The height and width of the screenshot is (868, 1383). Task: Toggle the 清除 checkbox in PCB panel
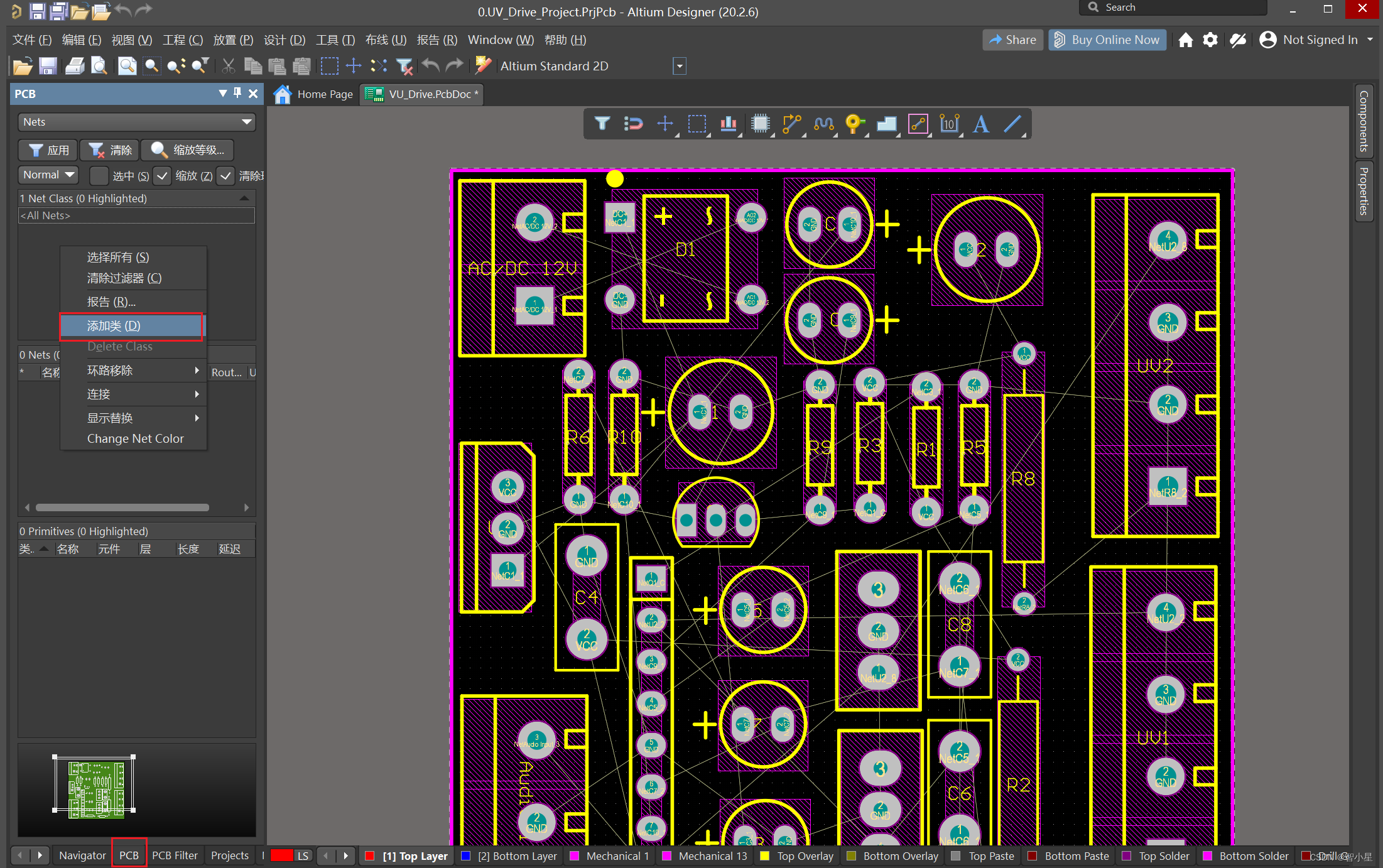click(225, 176)
